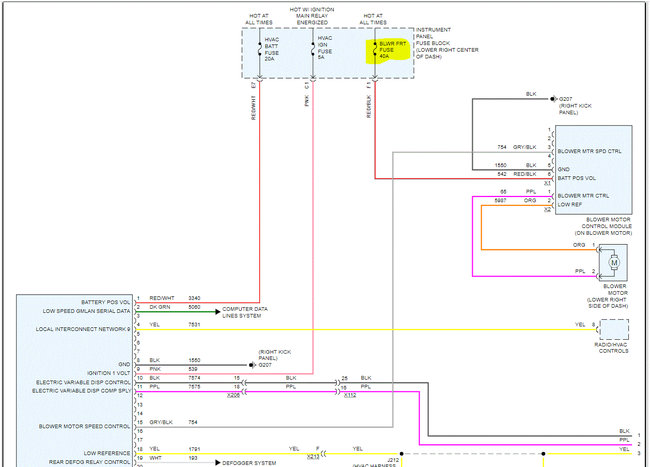Click the LOW SPEED GMLAN SERIAL DATA label

click(x=82, y=310)
